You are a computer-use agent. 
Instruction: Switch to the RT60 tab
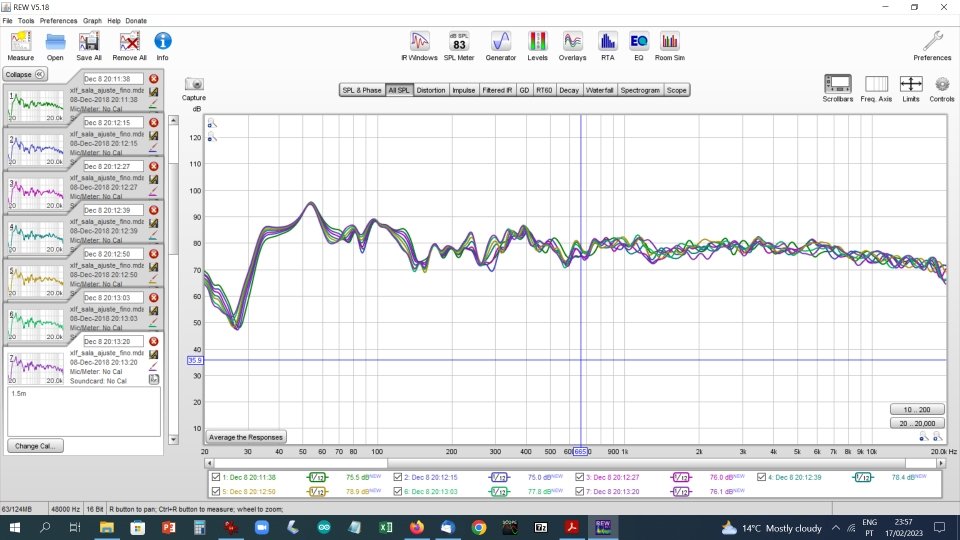544,90
